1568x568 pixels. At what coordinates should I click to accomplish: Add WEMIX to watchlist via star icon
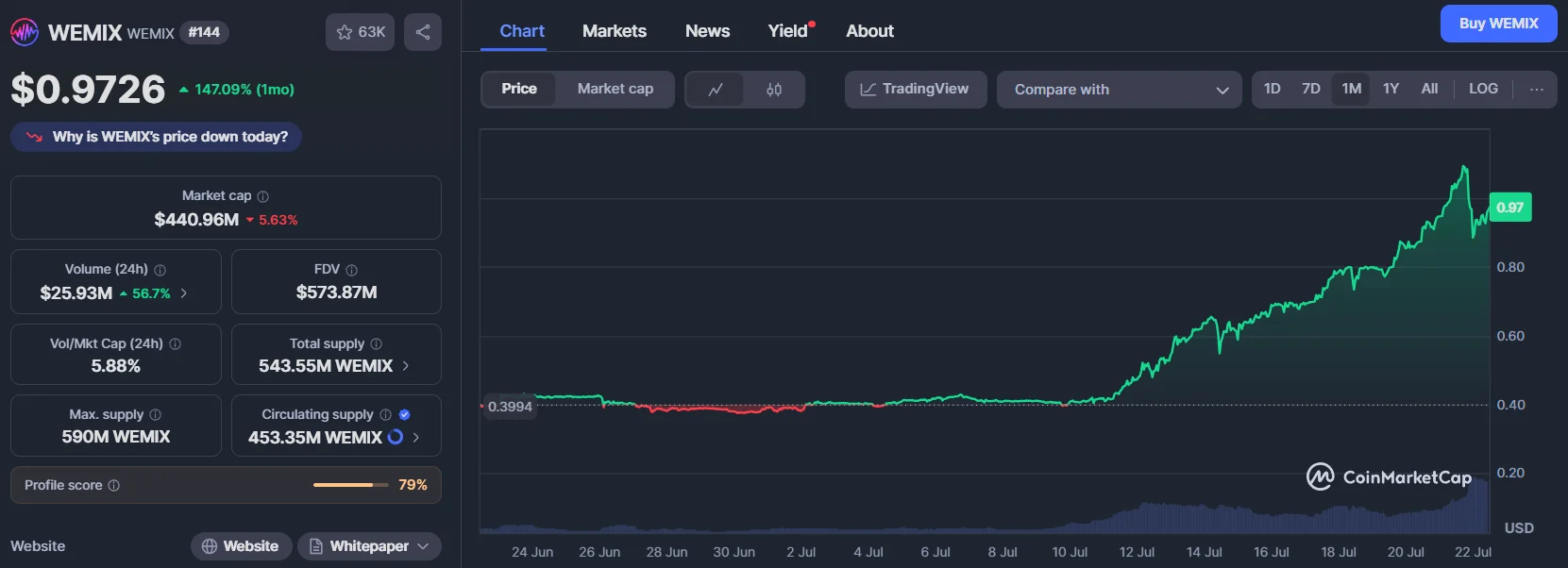click(361, 32)
